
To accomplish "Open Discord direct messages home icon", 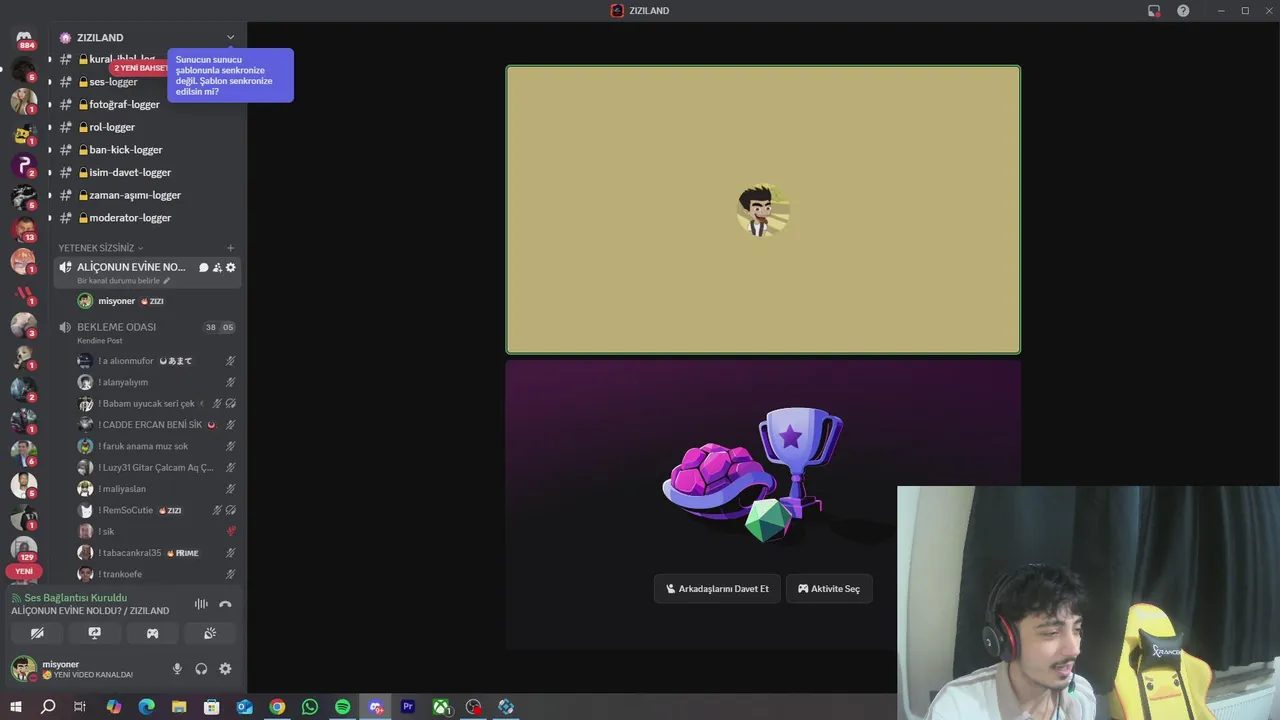I will click(24, 38).
